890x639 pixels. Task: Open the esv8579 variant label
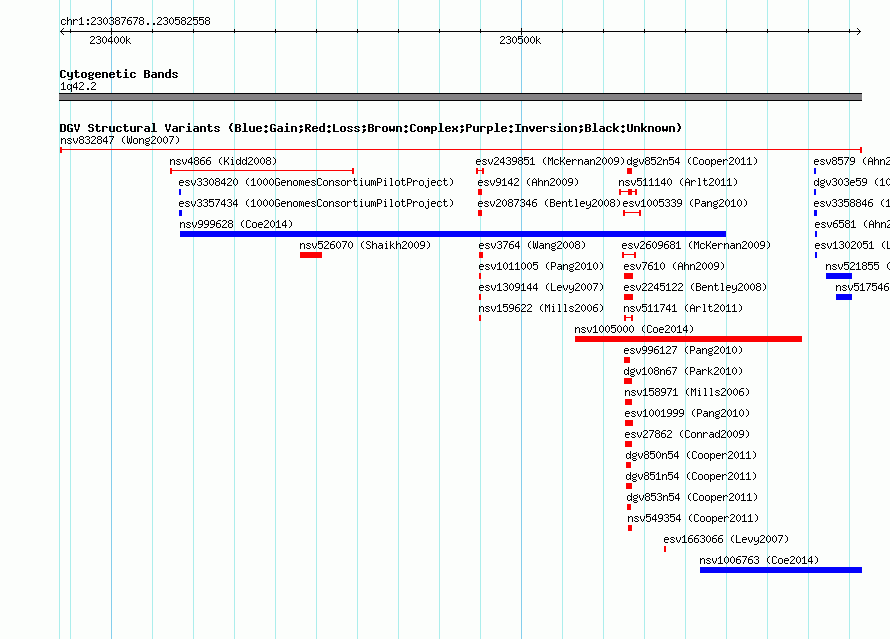851,161
